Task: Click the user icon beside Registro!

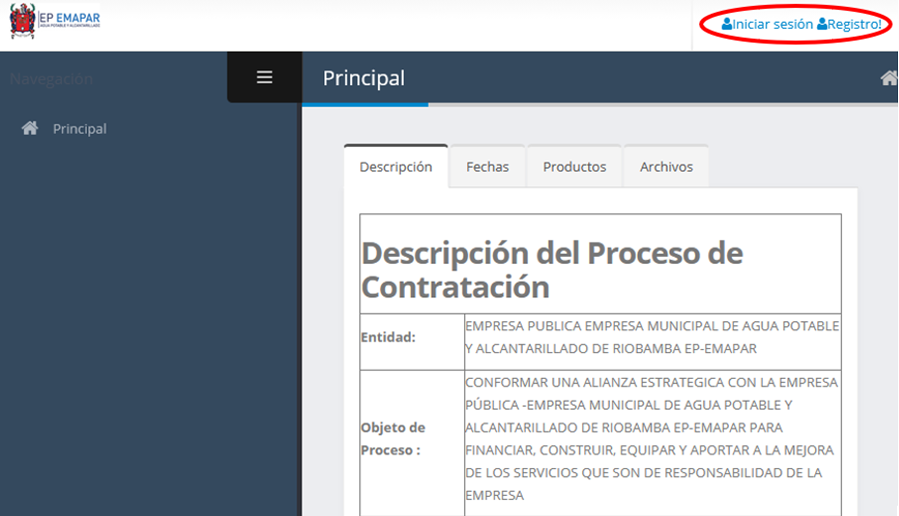Action: 822,24
